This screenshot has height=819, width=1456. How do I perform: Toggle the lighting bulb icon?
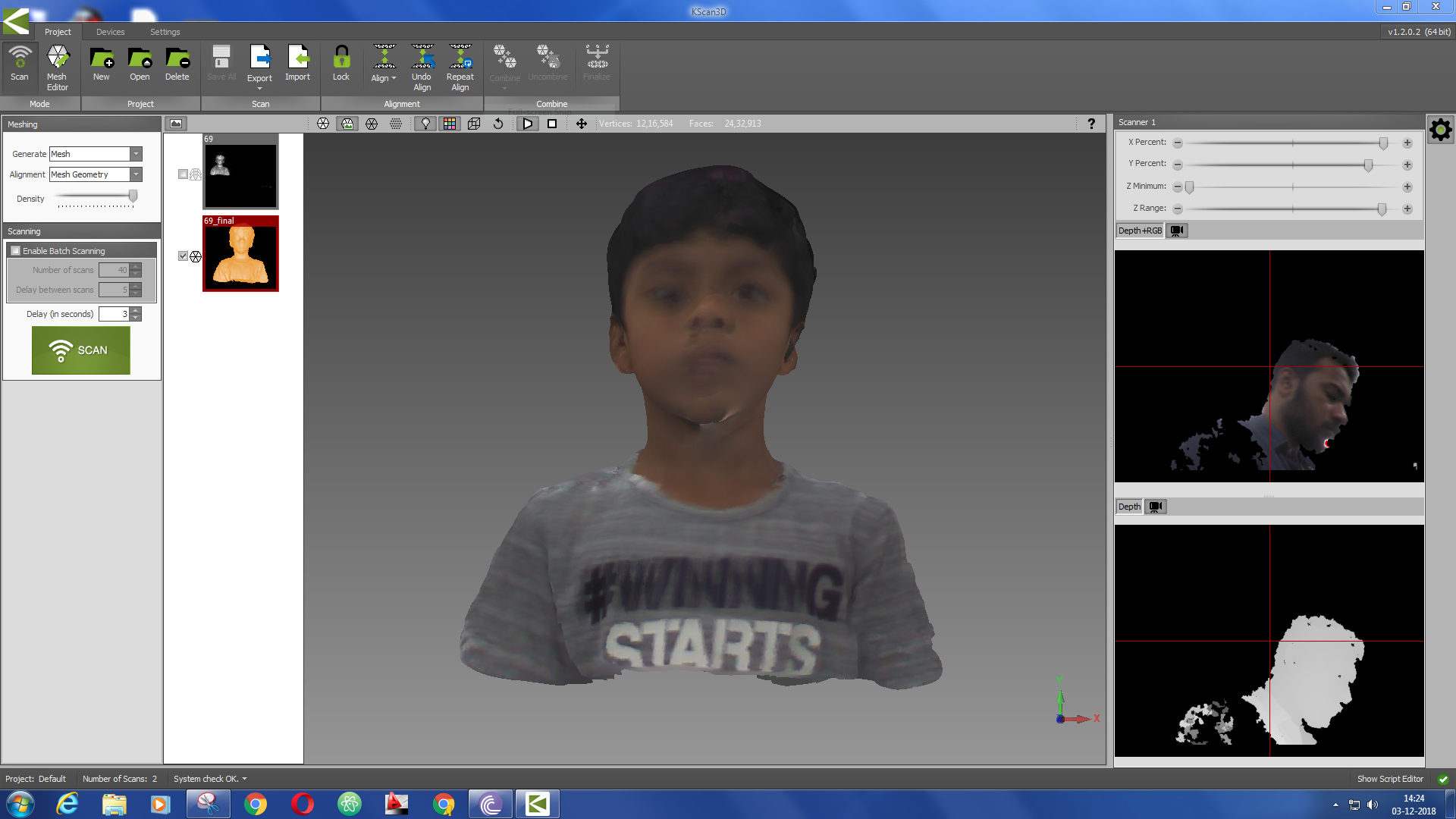pyautogui.click(x=425, y=124)
